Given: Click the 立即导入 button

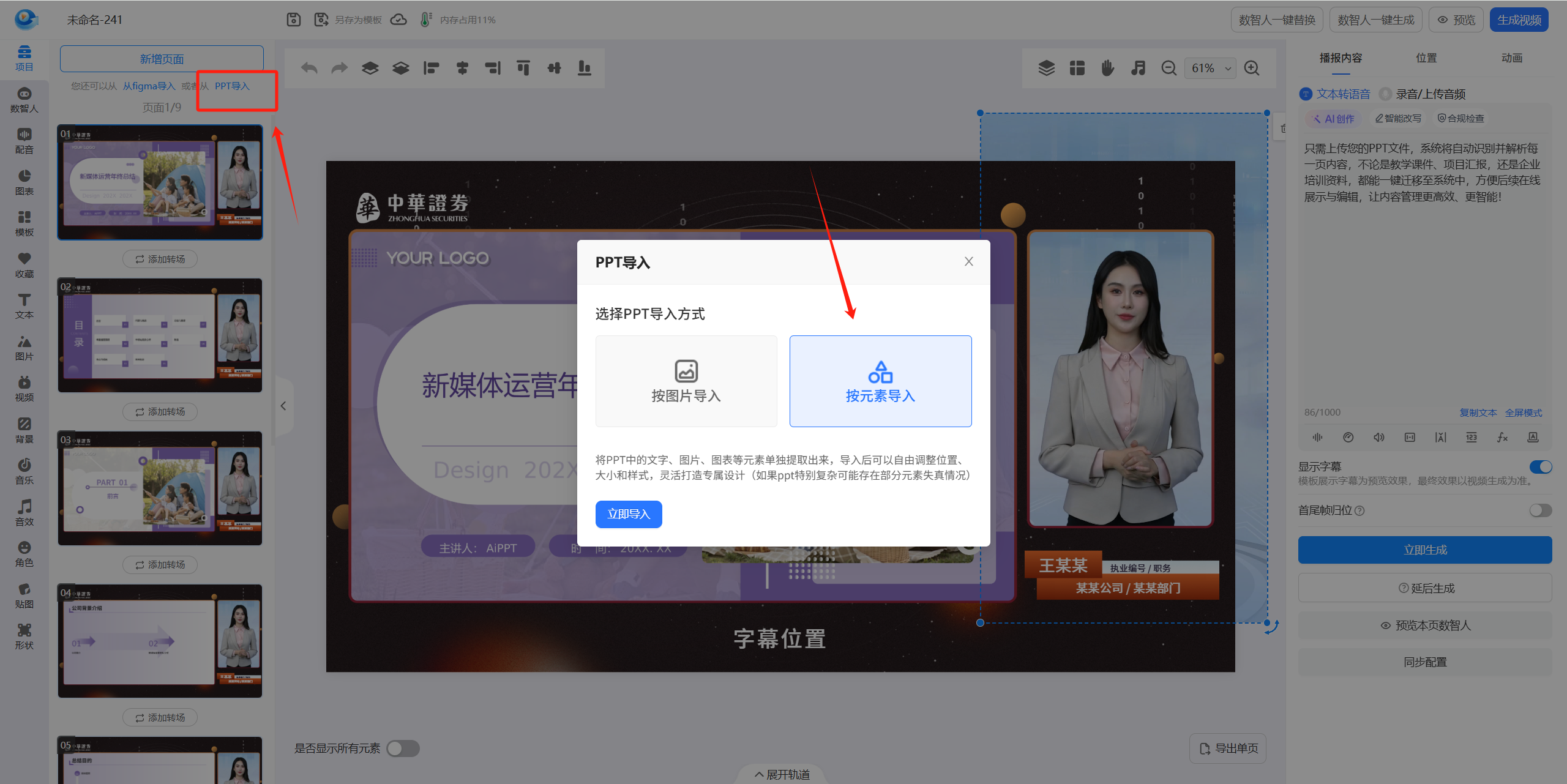Looking at the screenshot, I should tap(628, 514).
